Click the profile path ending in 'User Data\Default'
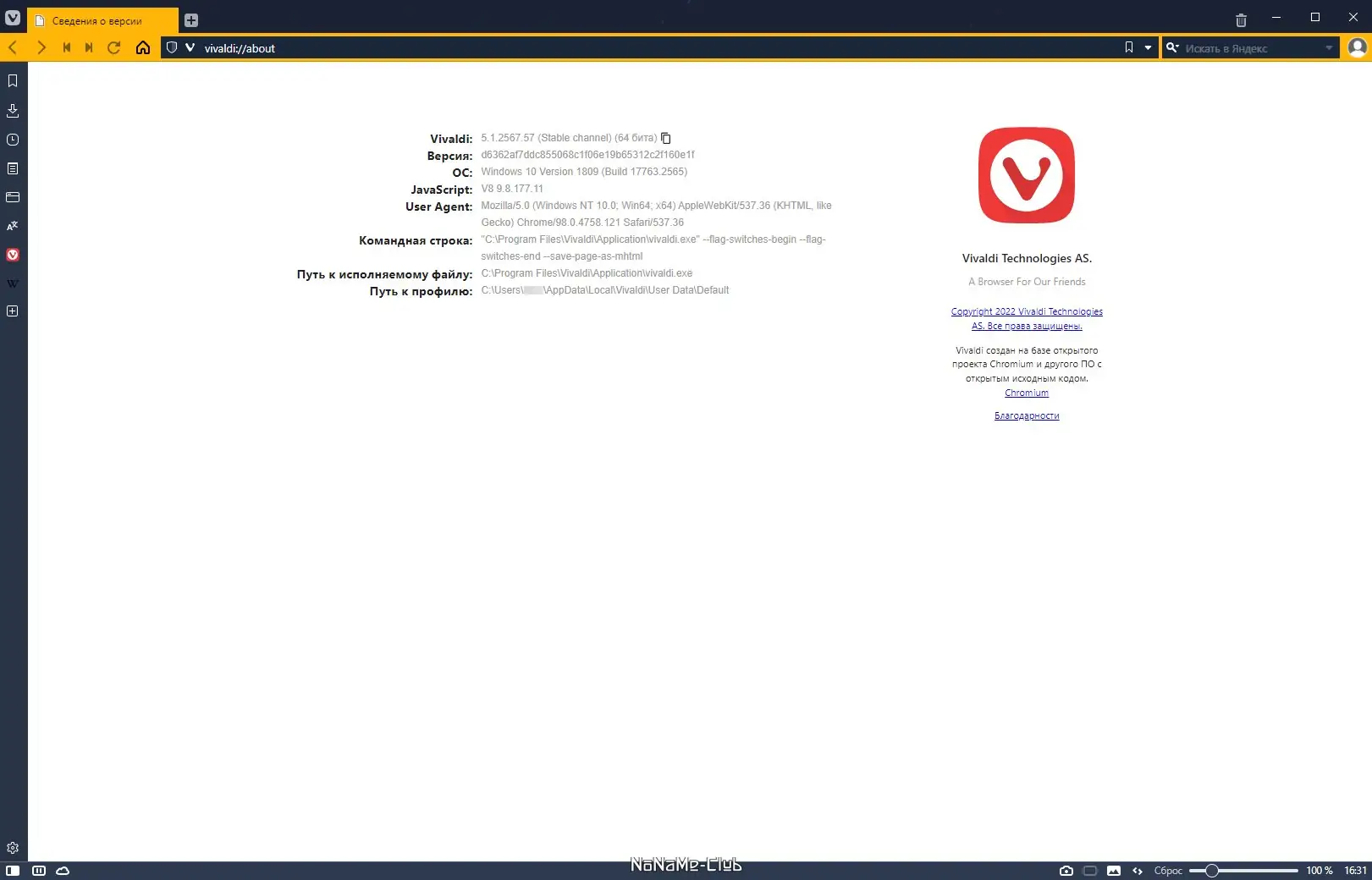Viewport: 1372px width, 880px height. [x=605, y=290]
